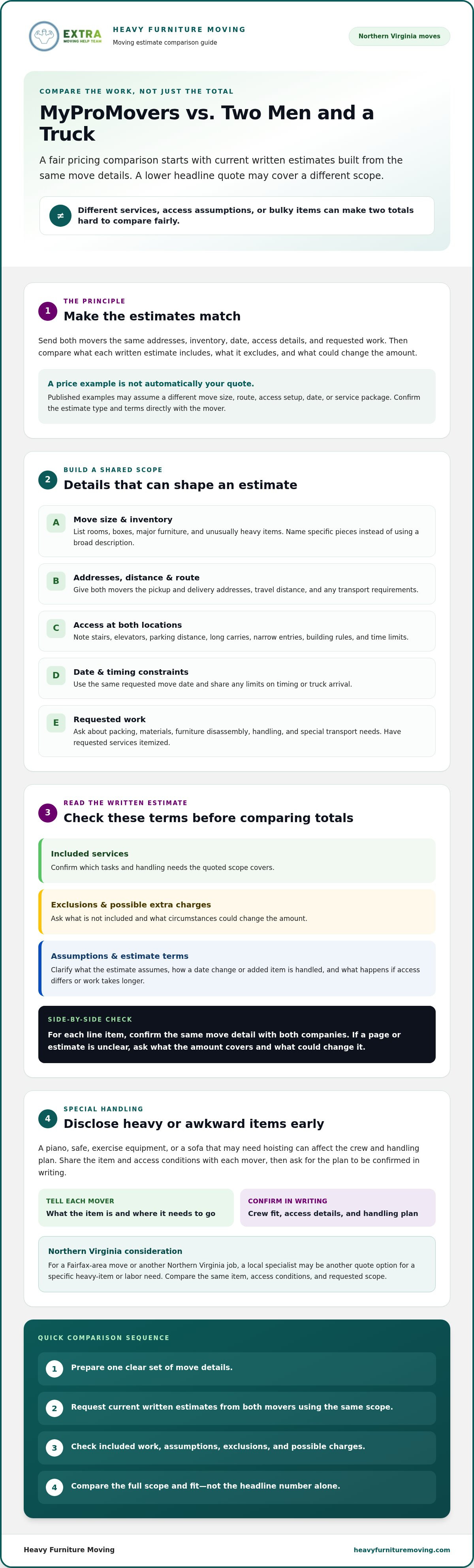Click the letter E requested work icon
Viewport: 474px width, 1568px height.
click(56, 723)
